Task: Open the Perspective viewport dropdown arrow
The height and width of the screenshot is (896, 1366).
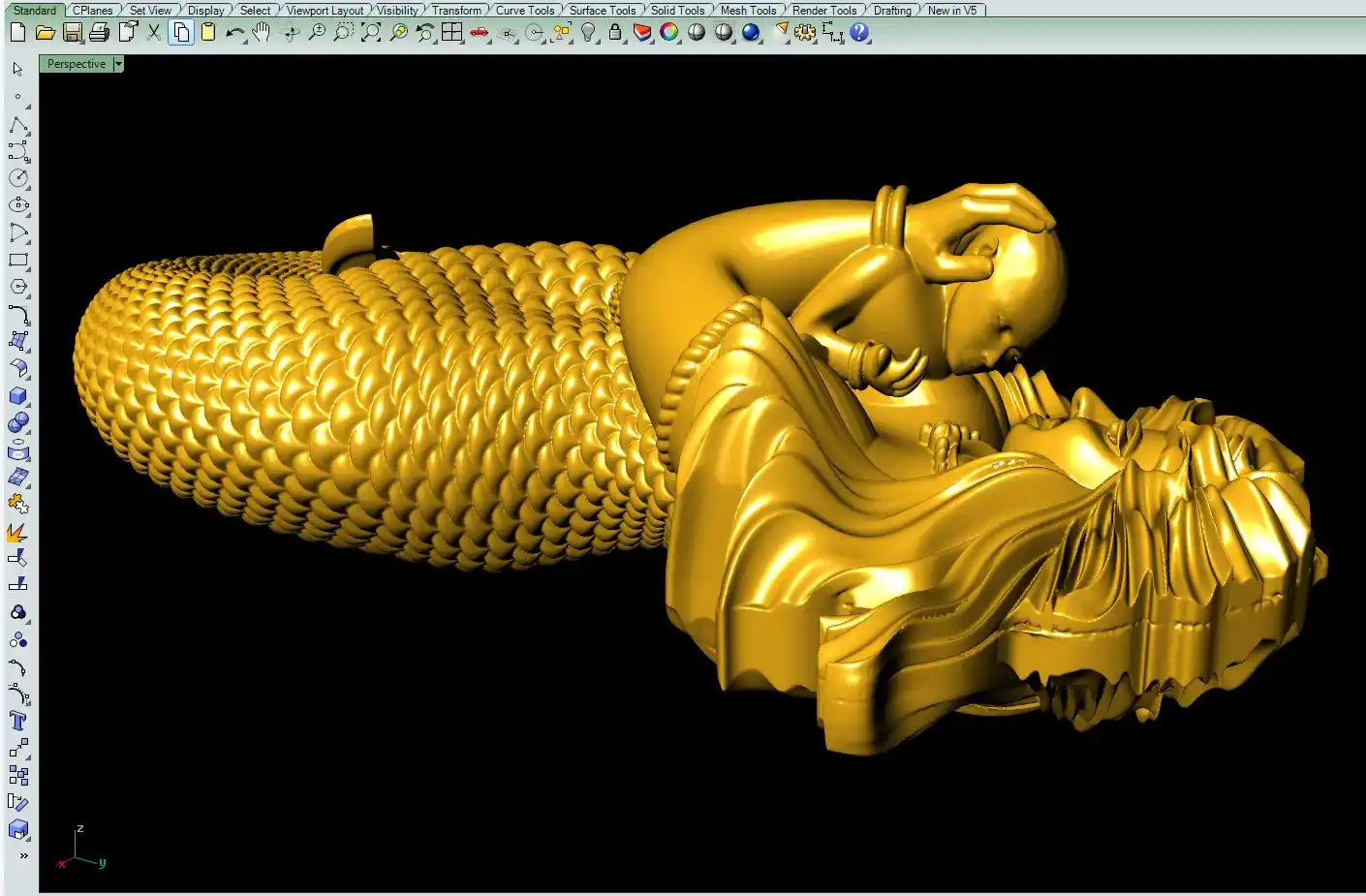Action: (118, 64)
